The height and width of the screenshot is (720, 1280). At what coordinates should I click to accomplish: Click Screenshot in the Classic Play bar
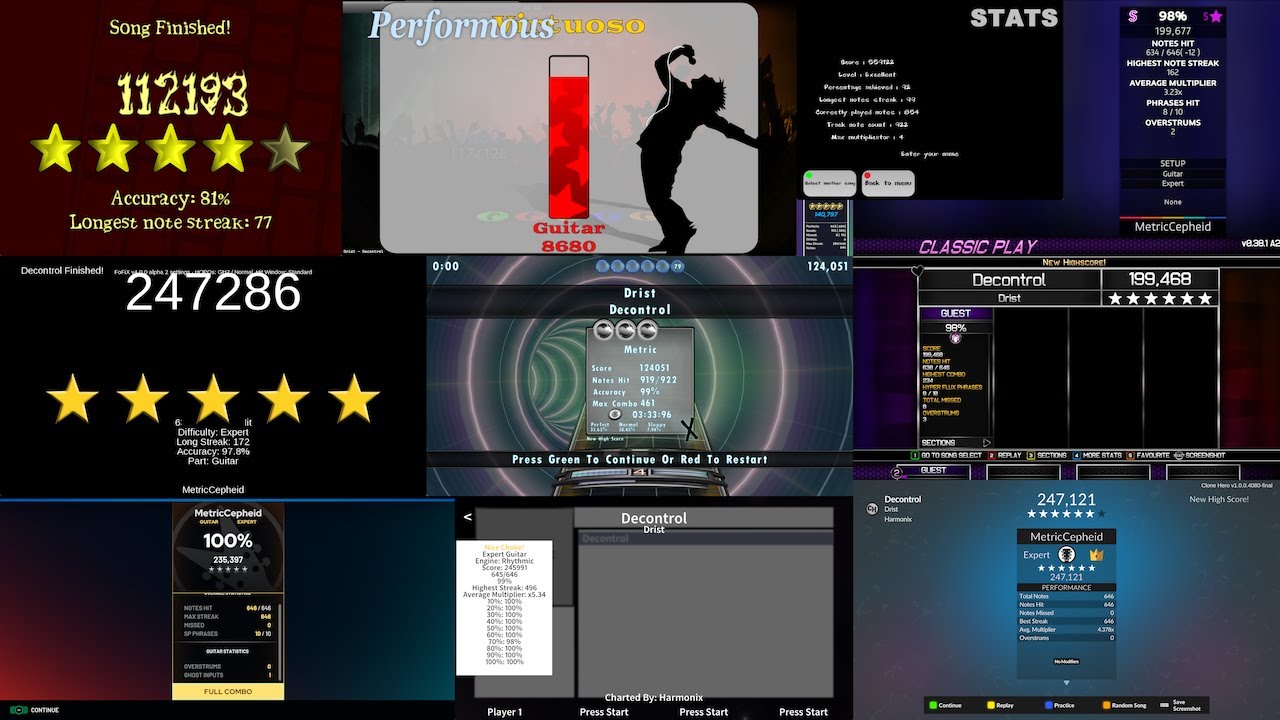coord(1197,455)
